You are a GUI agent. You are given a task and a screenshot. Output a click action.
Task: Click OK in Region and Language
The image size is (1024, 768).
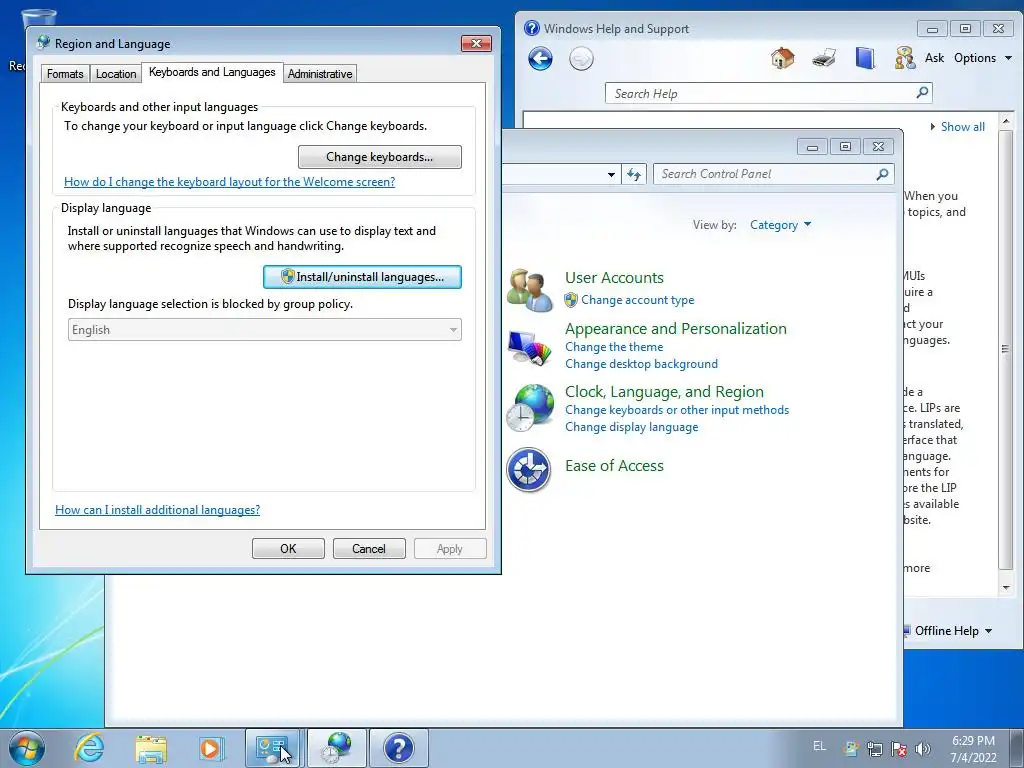(x=288, y=549)
